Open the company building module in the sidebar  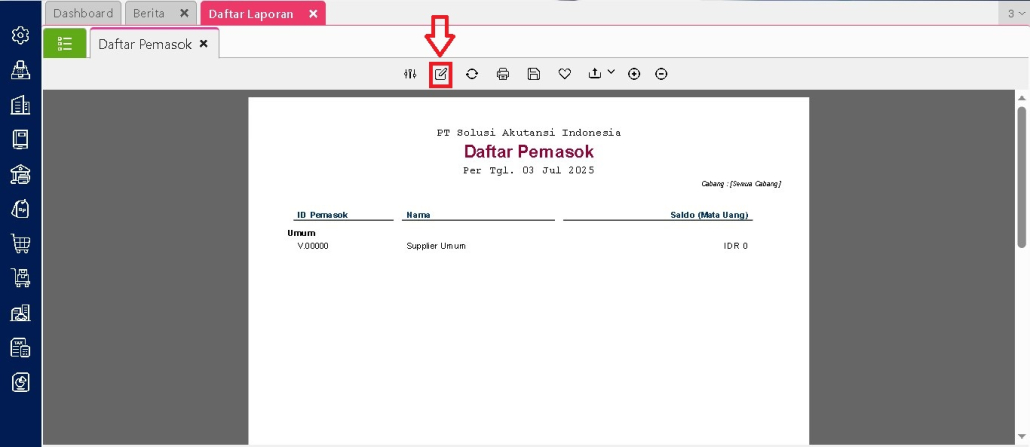click(20, 105)
